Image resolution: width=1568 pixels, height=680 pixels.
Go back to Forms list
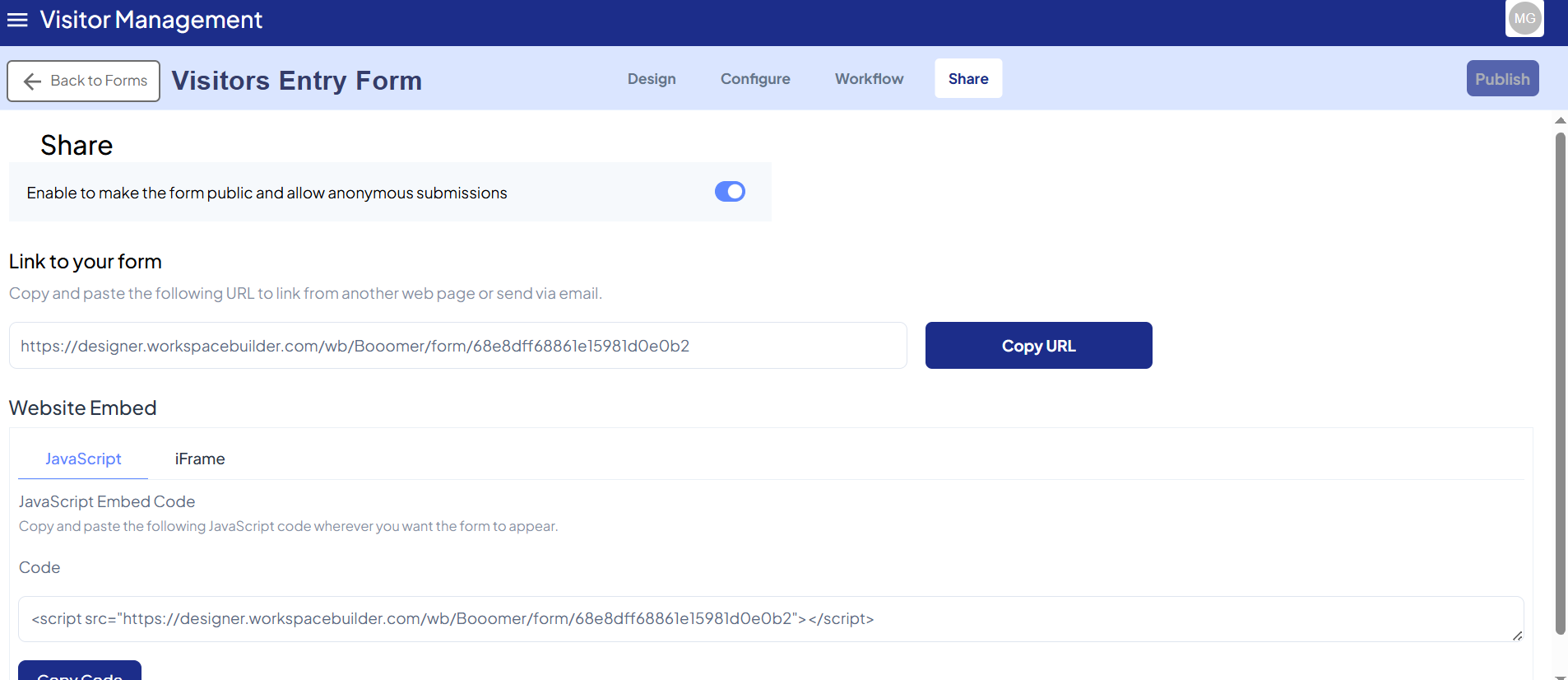[x=84, y=81]
